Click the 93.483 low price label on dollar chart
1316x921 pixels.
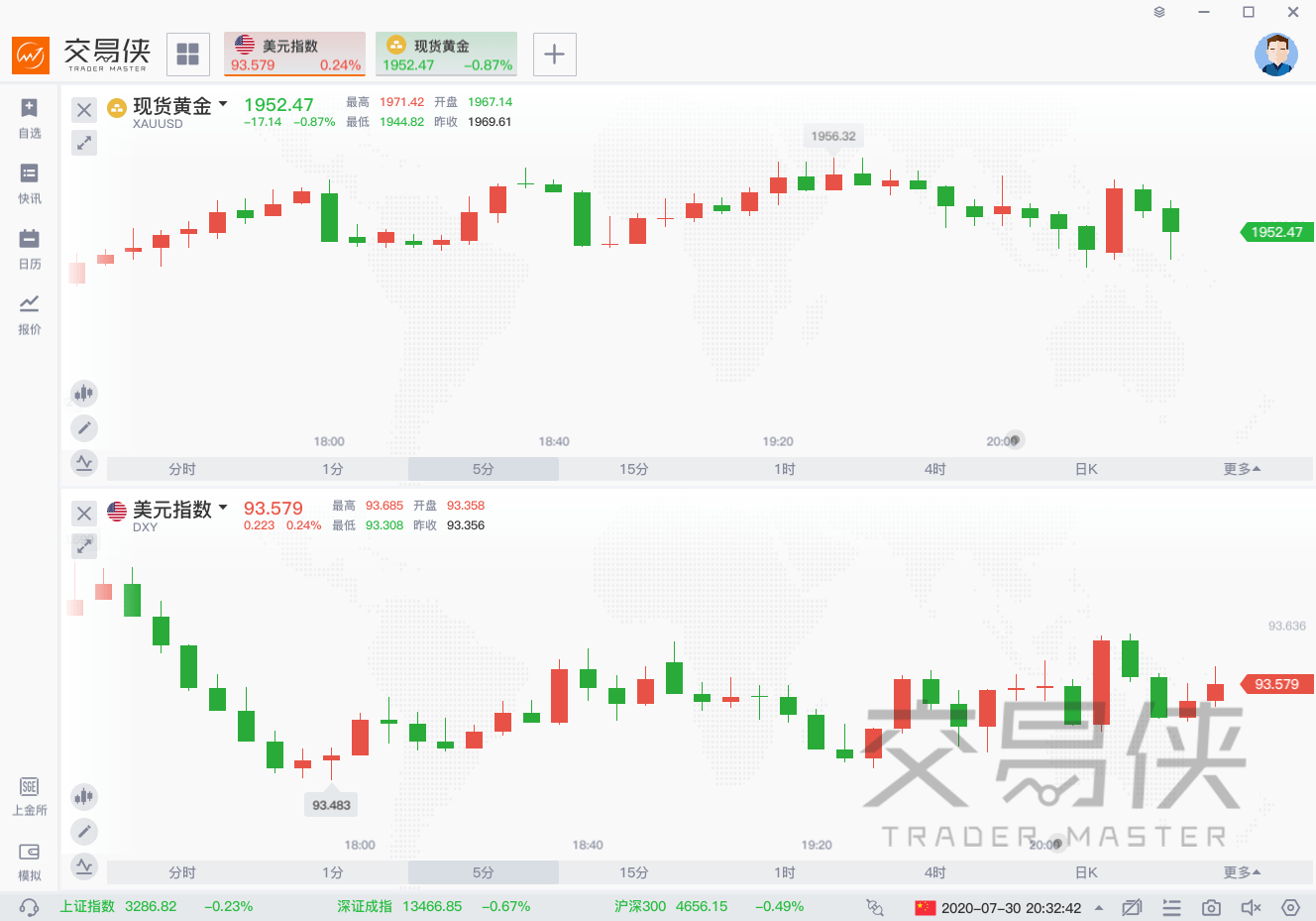tap(331, 805)
